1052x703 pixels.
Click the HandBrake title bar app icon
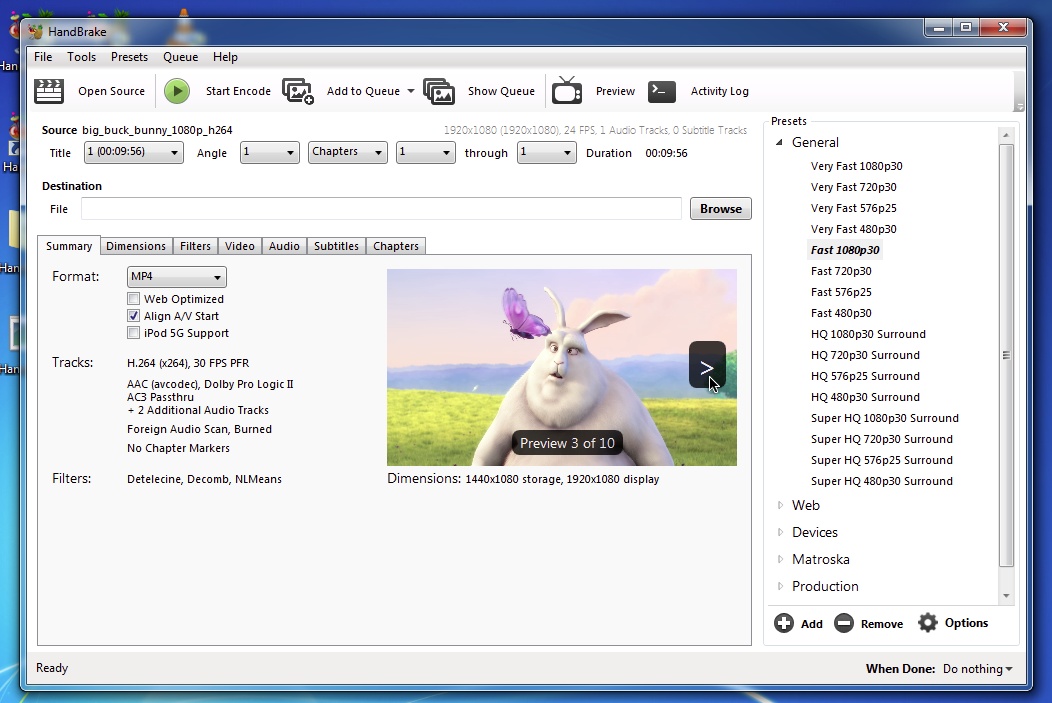[x=36, y=32]
